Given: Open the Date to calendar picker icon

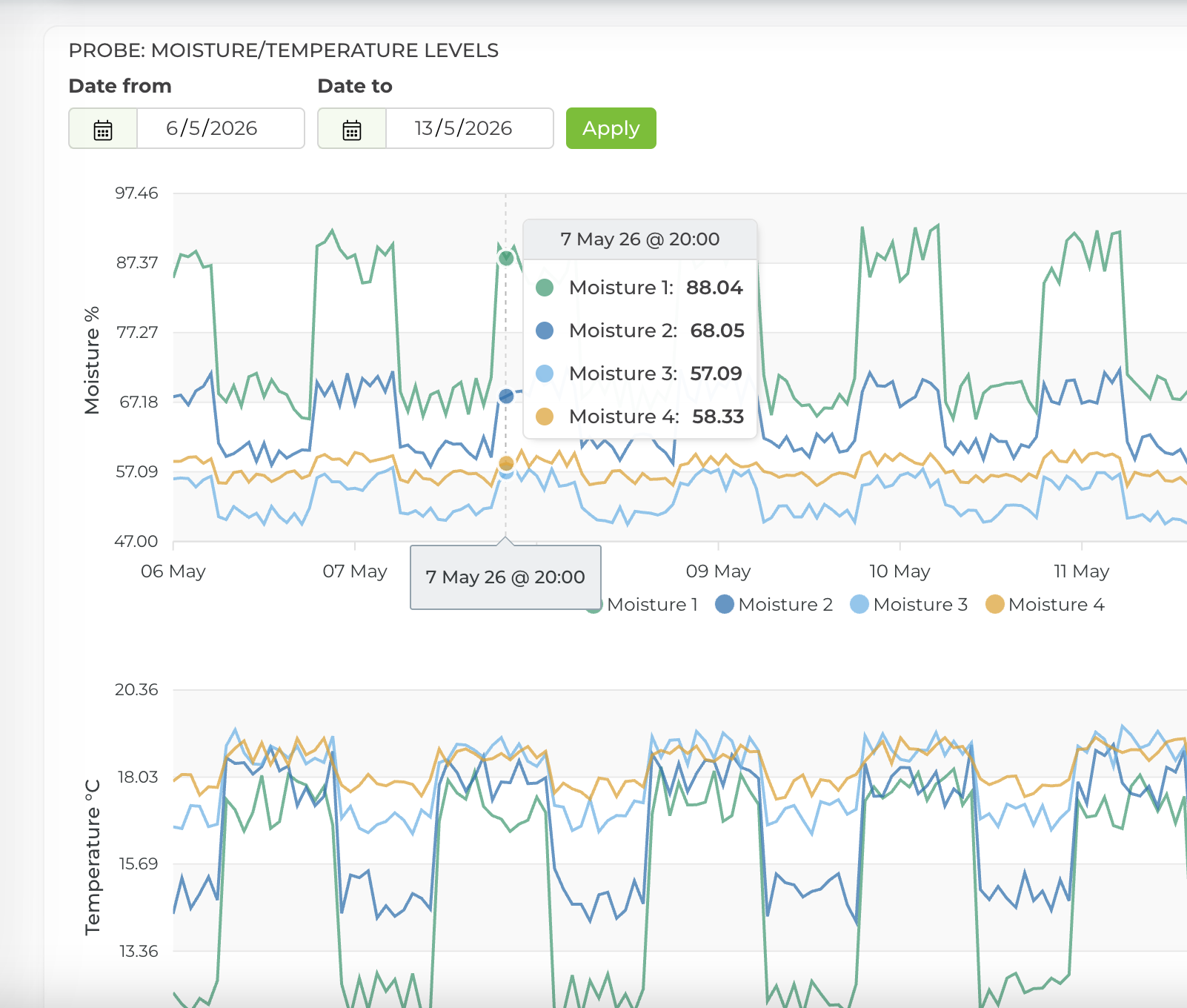Looking at the screenshot, I should 352,129.
